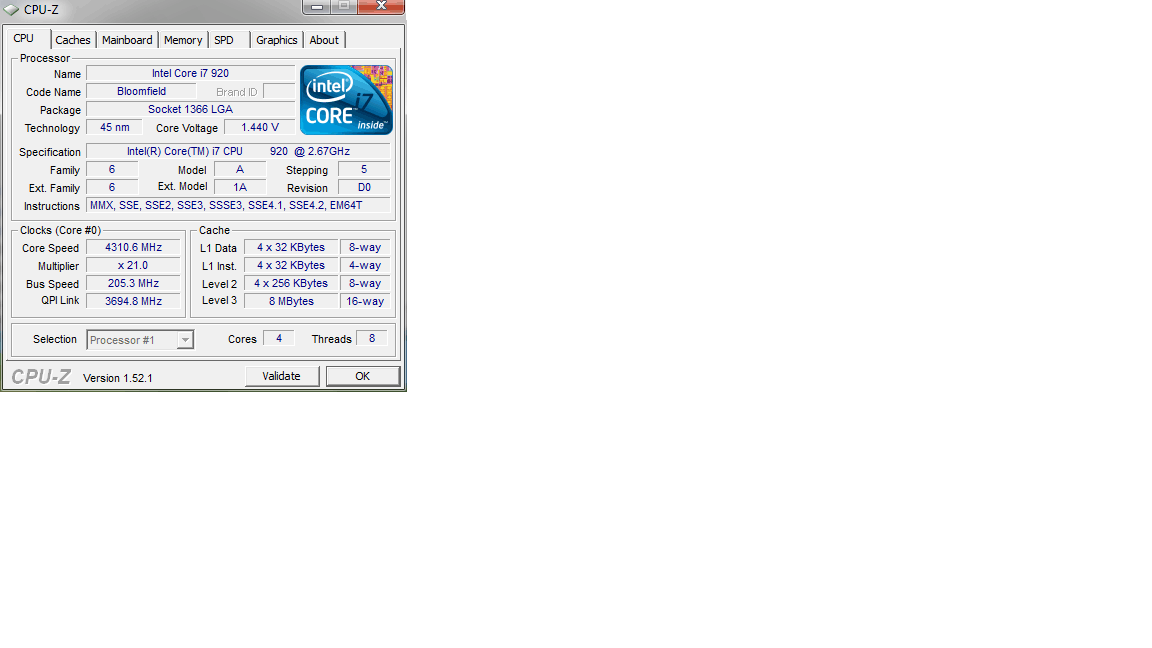
Task: Click the Model value A
Action: (x=240, y=169)
